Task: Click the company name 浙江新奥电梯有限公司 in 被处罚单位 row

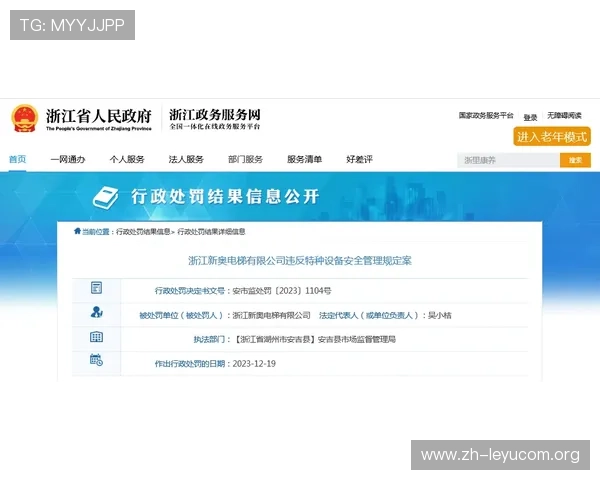Action: (x=271, y=315)
